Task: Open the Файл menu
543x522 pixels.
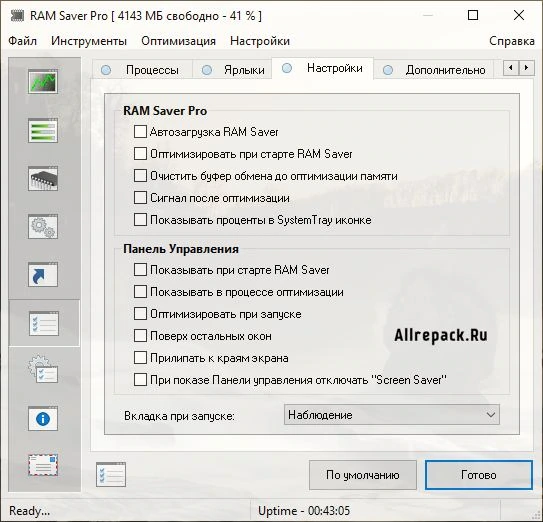Action: point(23,41)
